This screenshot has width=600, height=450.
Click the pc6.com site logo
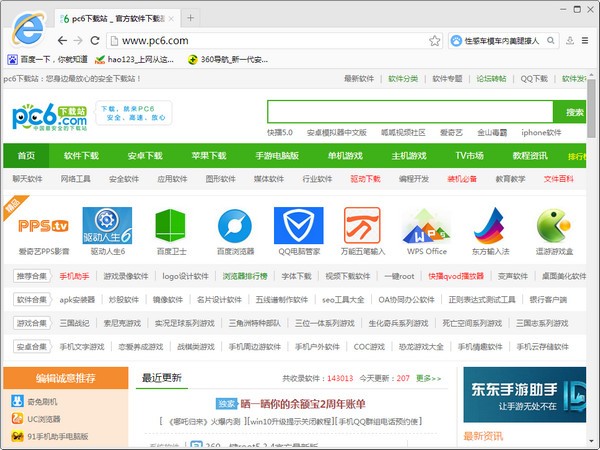(50, 117)
